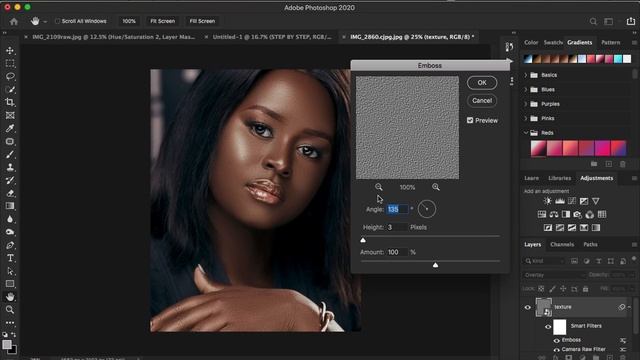
Task: Switch to the Channels tab
Action: pos(562,244)
